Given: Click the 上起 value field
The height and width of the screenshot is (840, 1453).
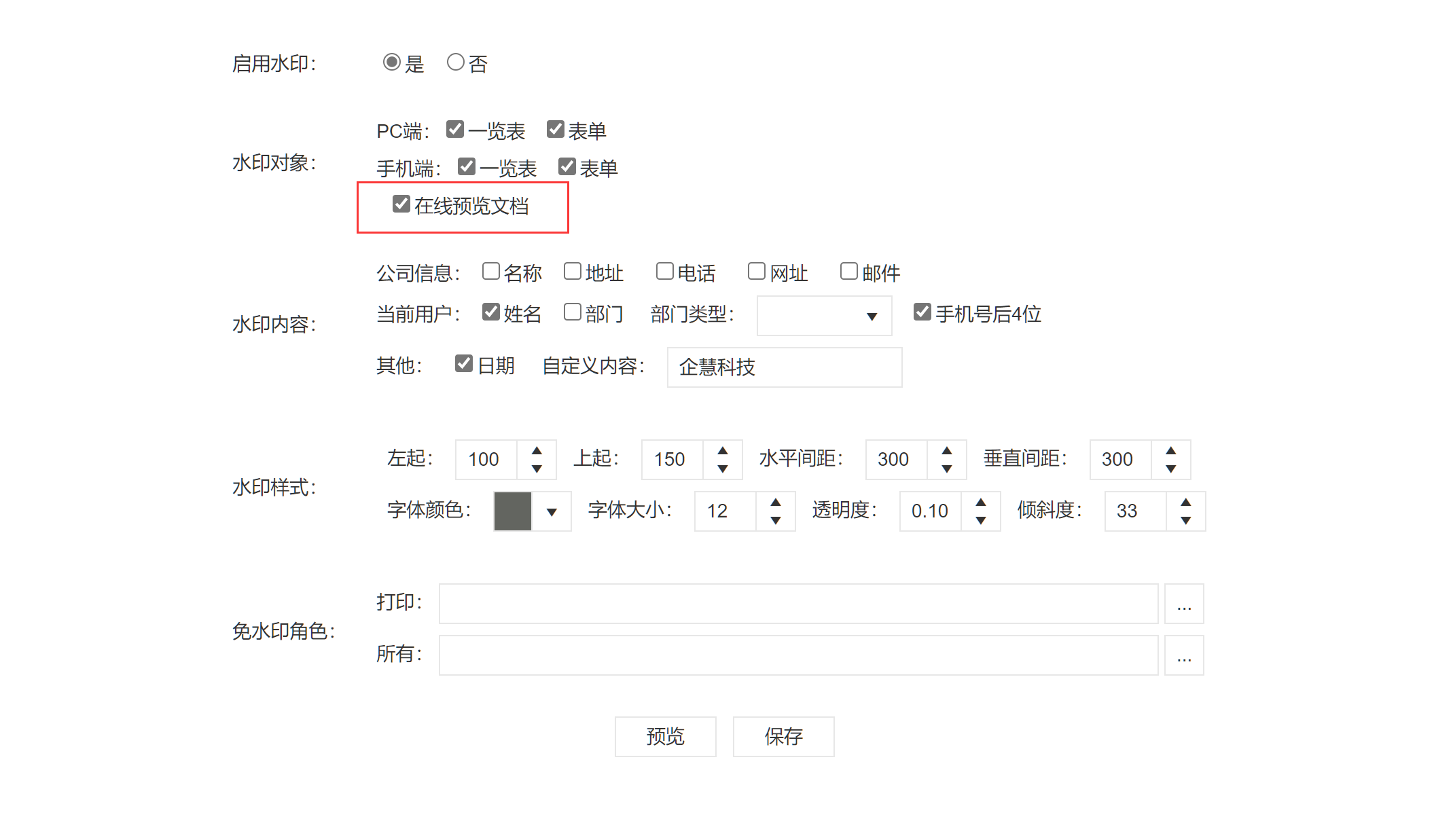Looking at the screenshot, I should (672, 460).
